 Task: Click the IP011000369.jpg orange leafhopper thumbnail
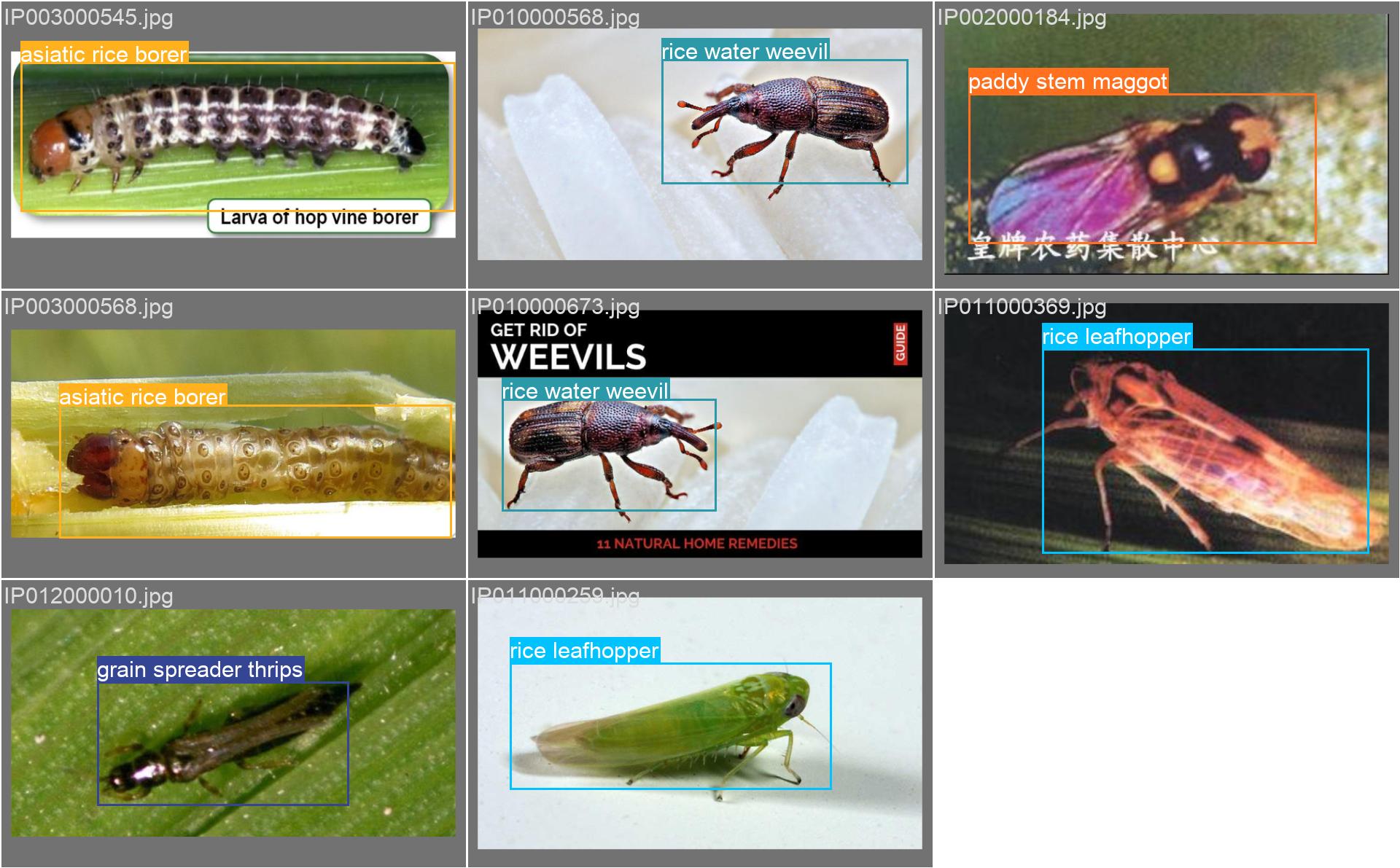(1165, 452)
